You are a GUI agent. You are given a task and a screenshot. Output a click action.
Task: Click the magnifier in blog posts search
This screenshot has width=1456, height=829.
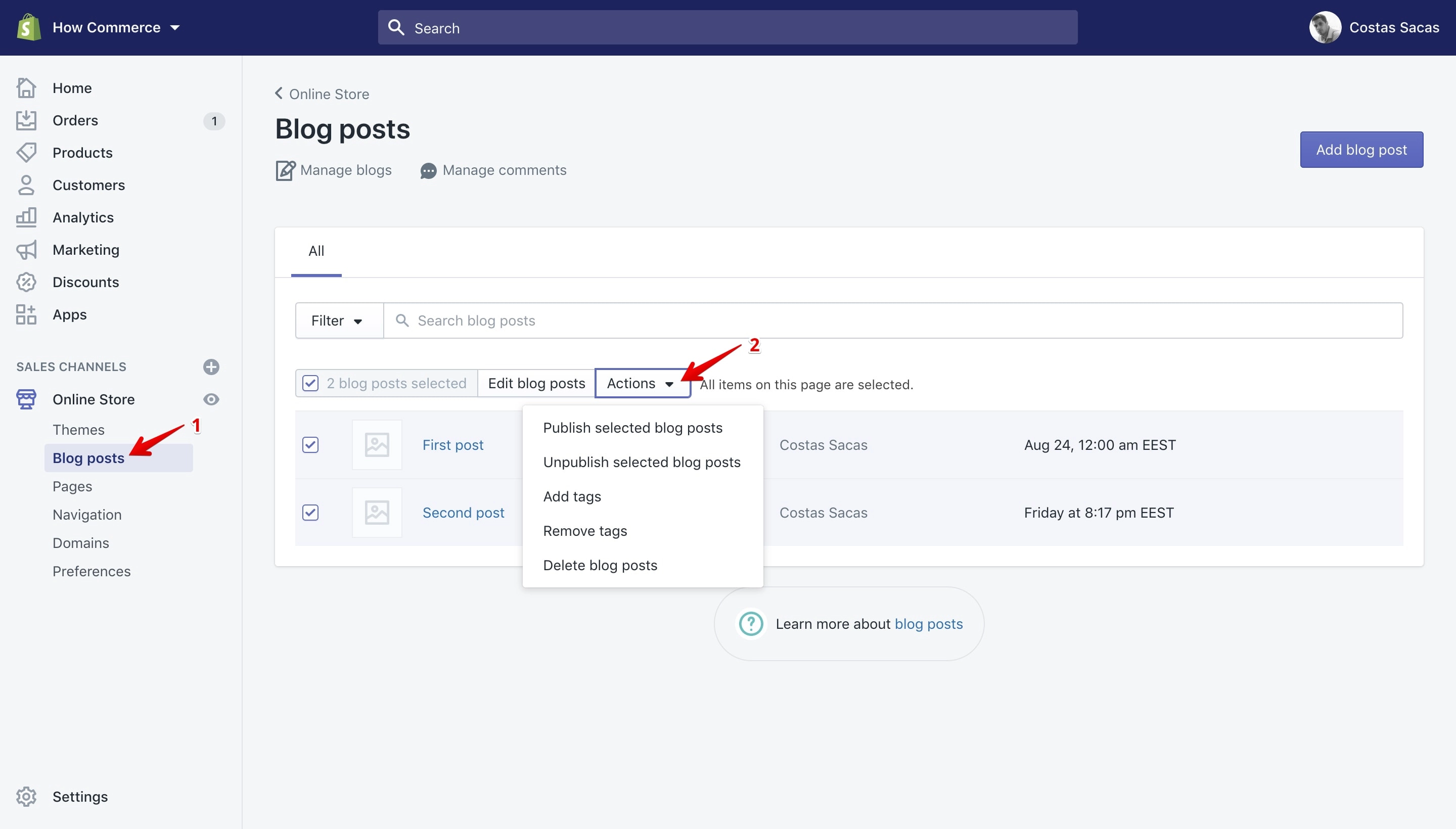tap(402, 320)
